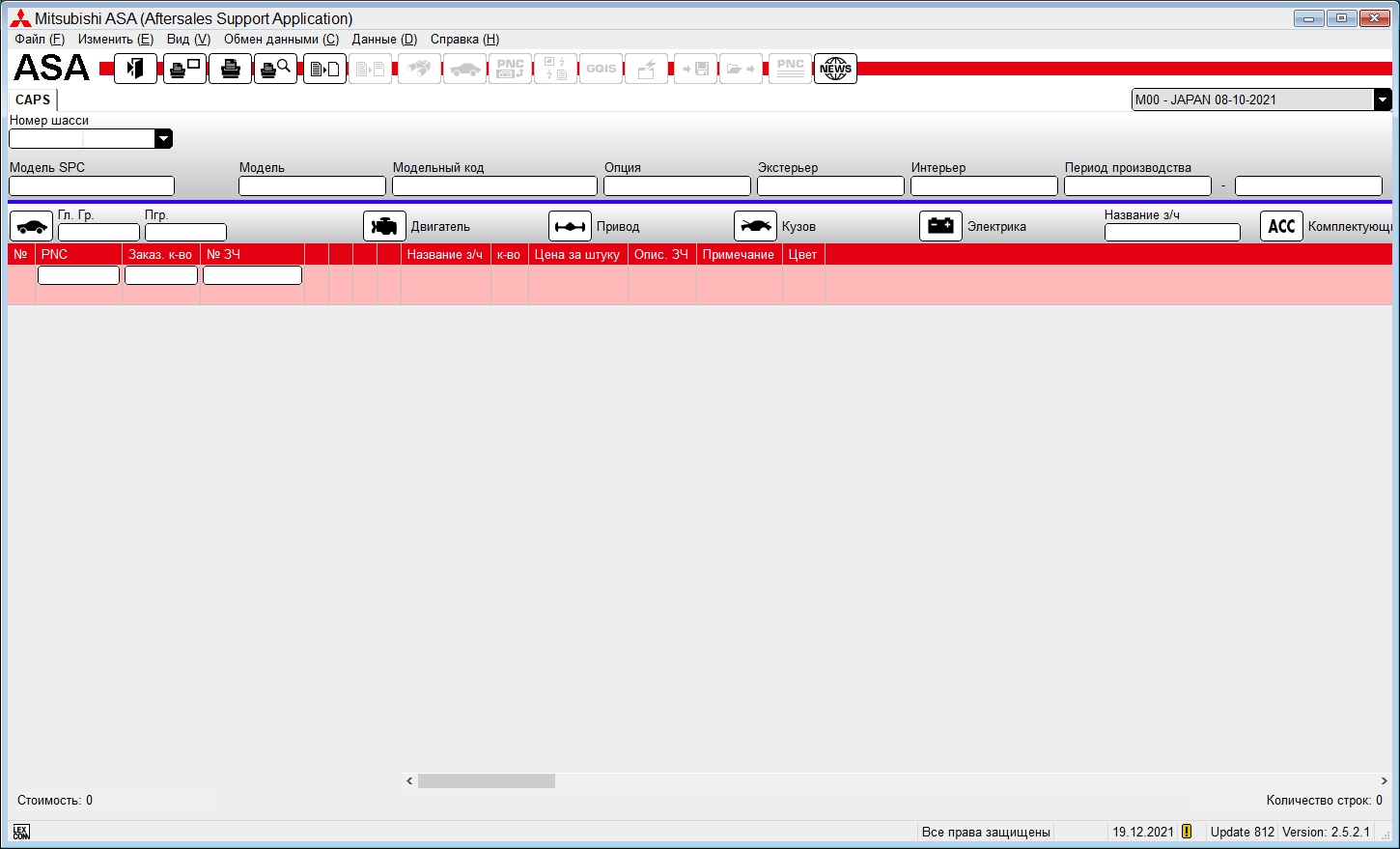Open printer setup toolbar icon
The image size is (1400, 849).
tap(184, 69)
